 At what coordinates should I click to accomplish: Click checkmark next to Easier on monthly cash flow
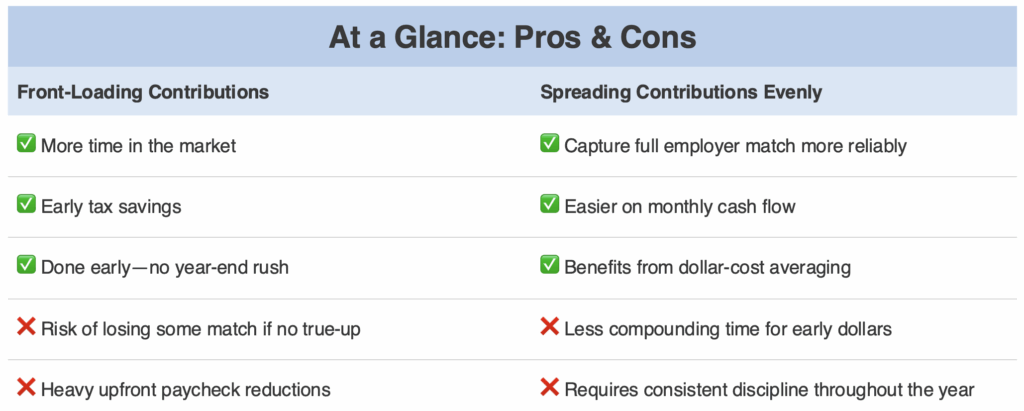click(549, 205)
